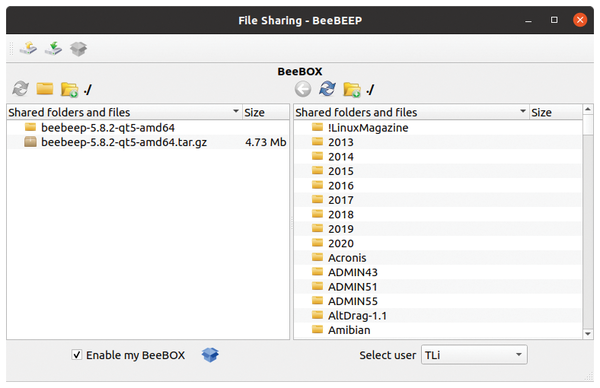Click the gray box toolbar icon

point(78,49)
